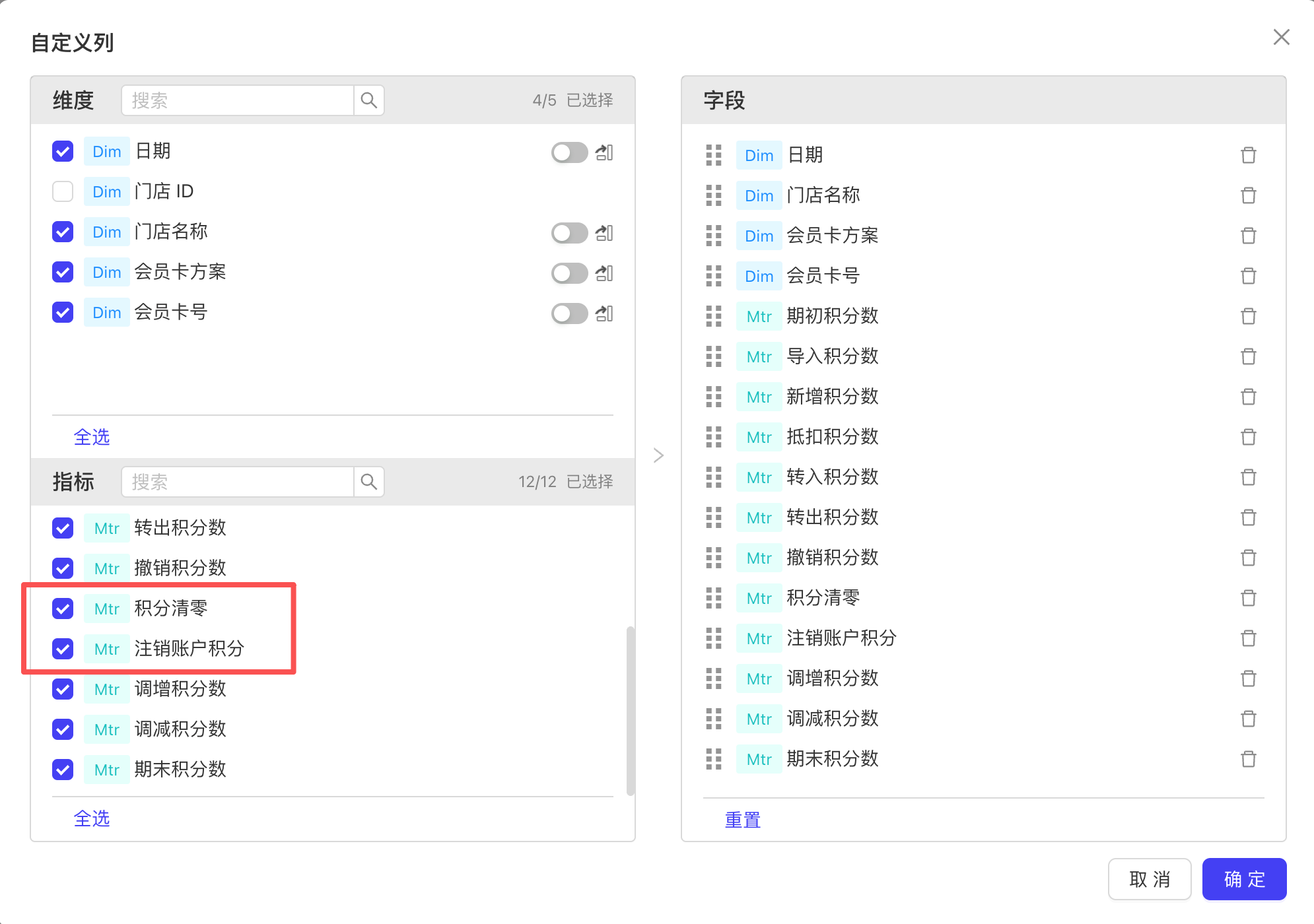Delete the 日期 field with its trash icon

pos(1248,155)
